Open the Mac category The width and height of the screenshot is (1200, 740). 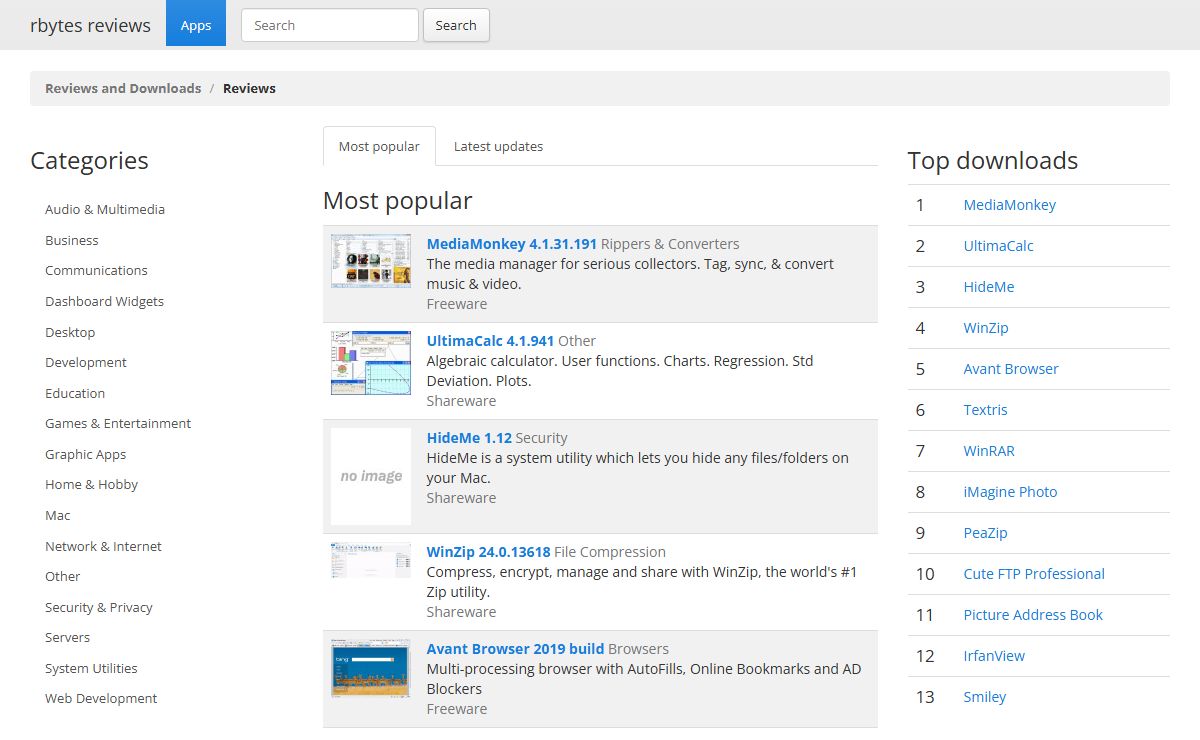pos(58,515)
